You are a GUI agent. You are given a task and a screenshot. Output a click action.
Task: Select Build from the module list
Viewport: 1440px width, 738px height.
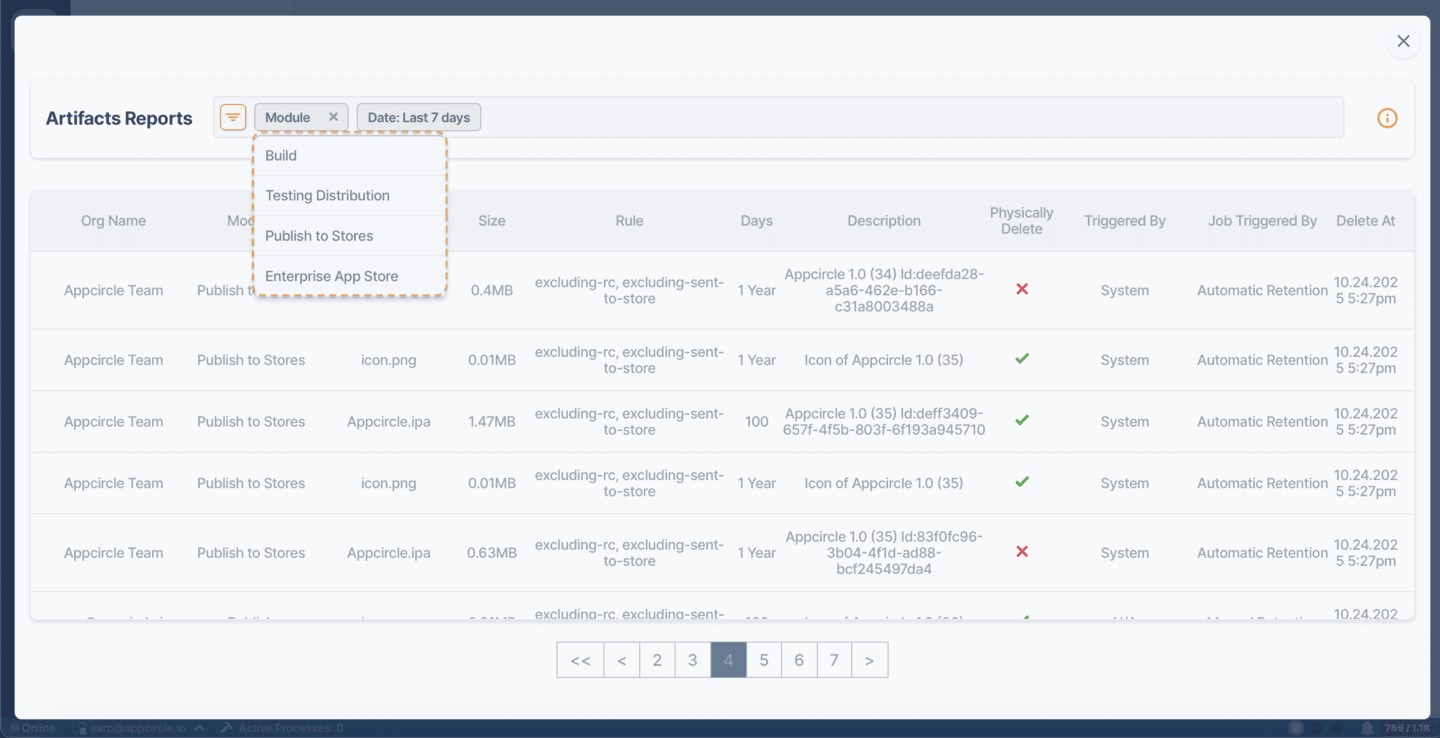click(x=280, y=155)
